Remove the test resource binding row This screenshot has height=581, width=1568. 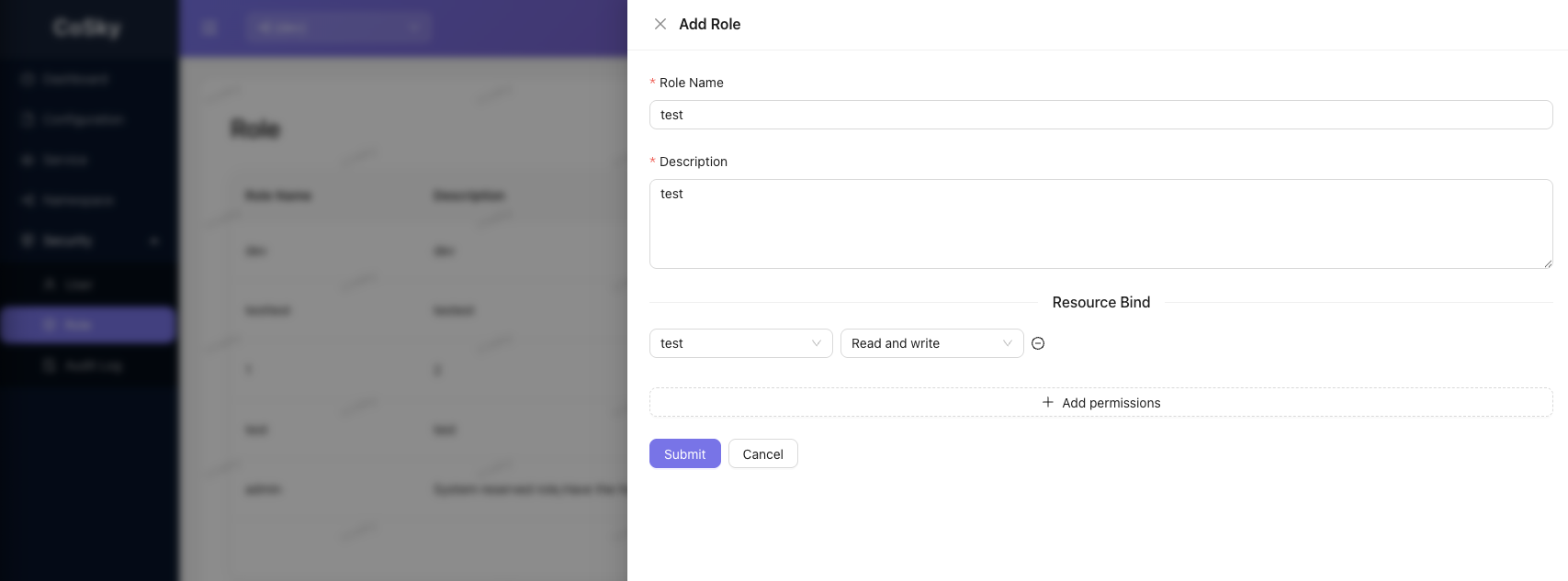tap(1038, 343)
